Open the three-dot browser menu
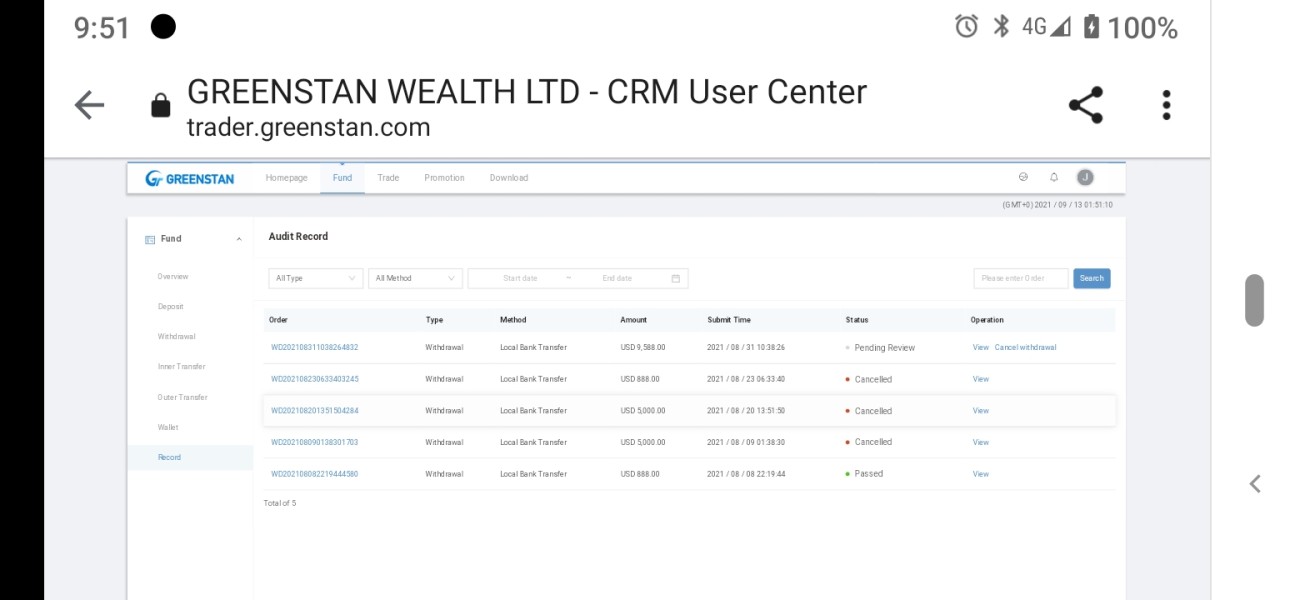Viewport: 1300px width, 600px height. pos(1166,105)
